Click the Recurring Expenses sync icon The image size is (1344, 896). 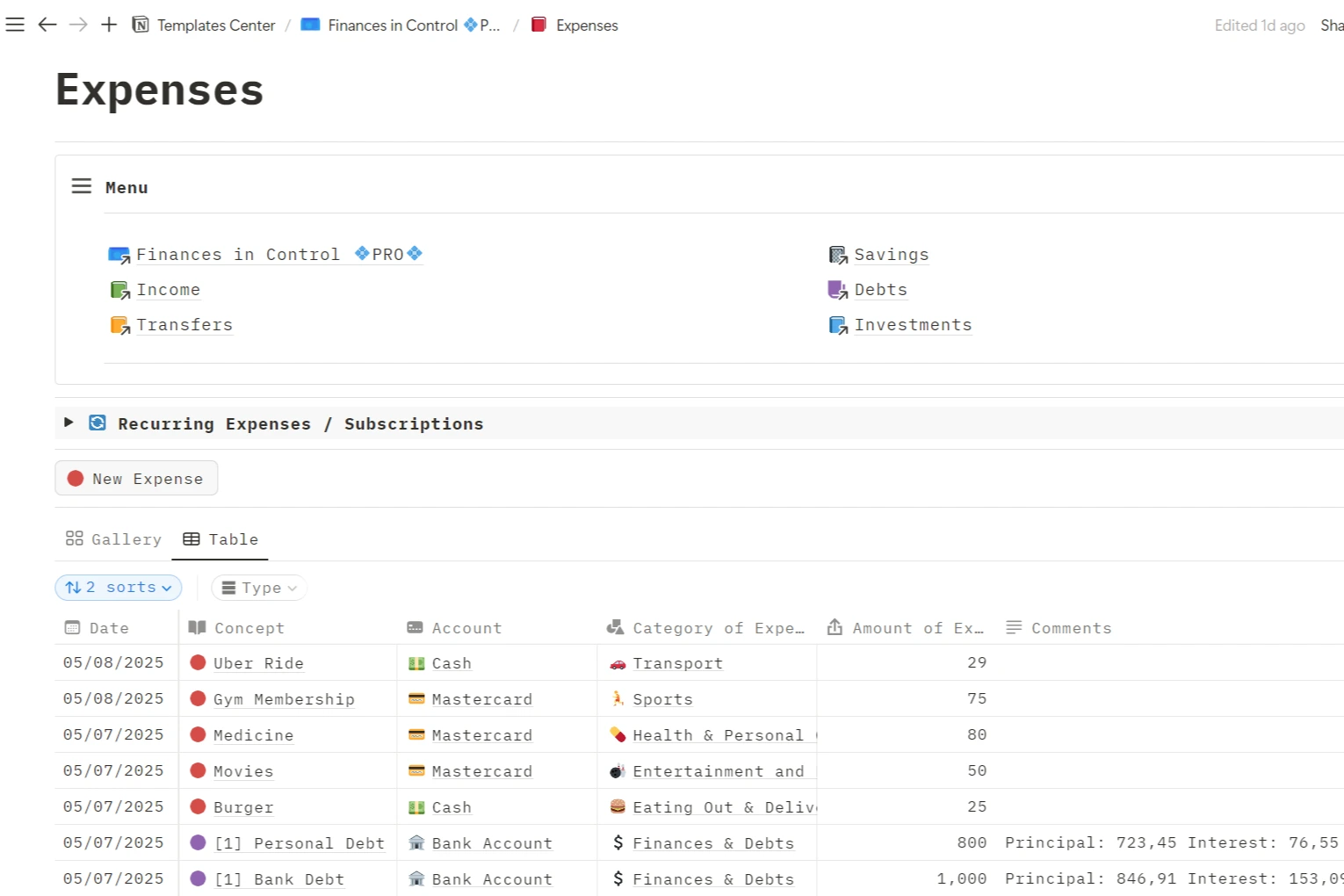point(98,423)
